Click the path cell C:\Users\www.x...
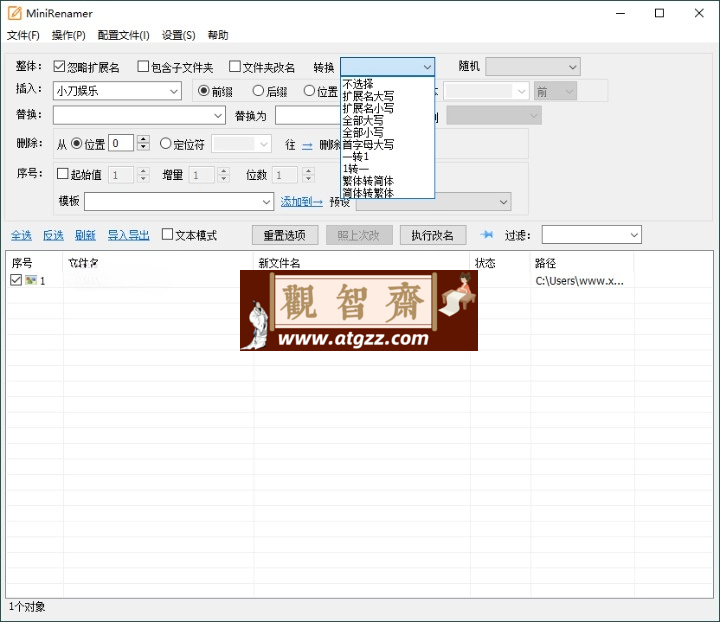 pos(579,280)
